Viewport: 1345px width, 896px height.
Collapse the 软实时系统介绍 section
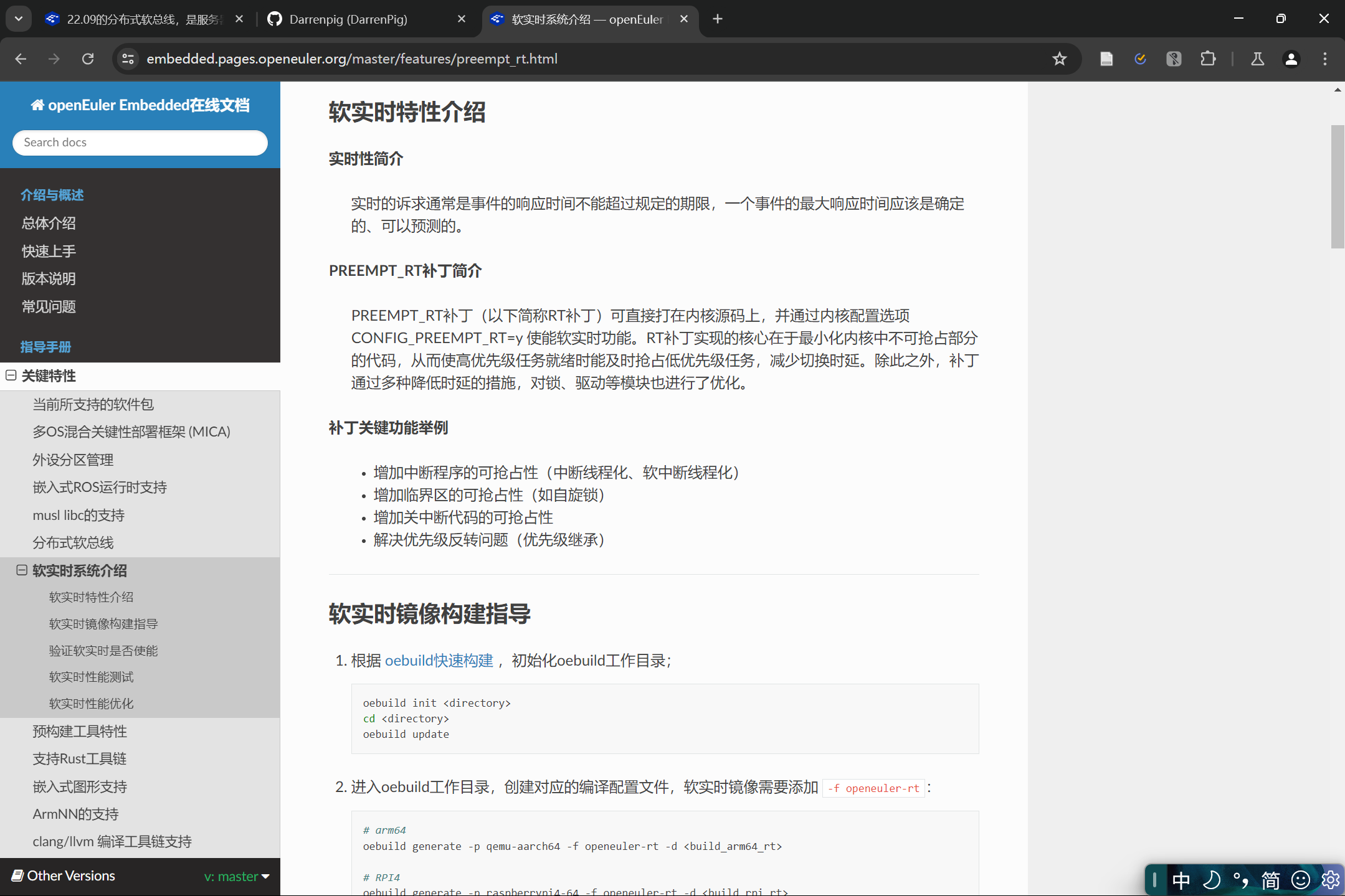coord(22,570)
